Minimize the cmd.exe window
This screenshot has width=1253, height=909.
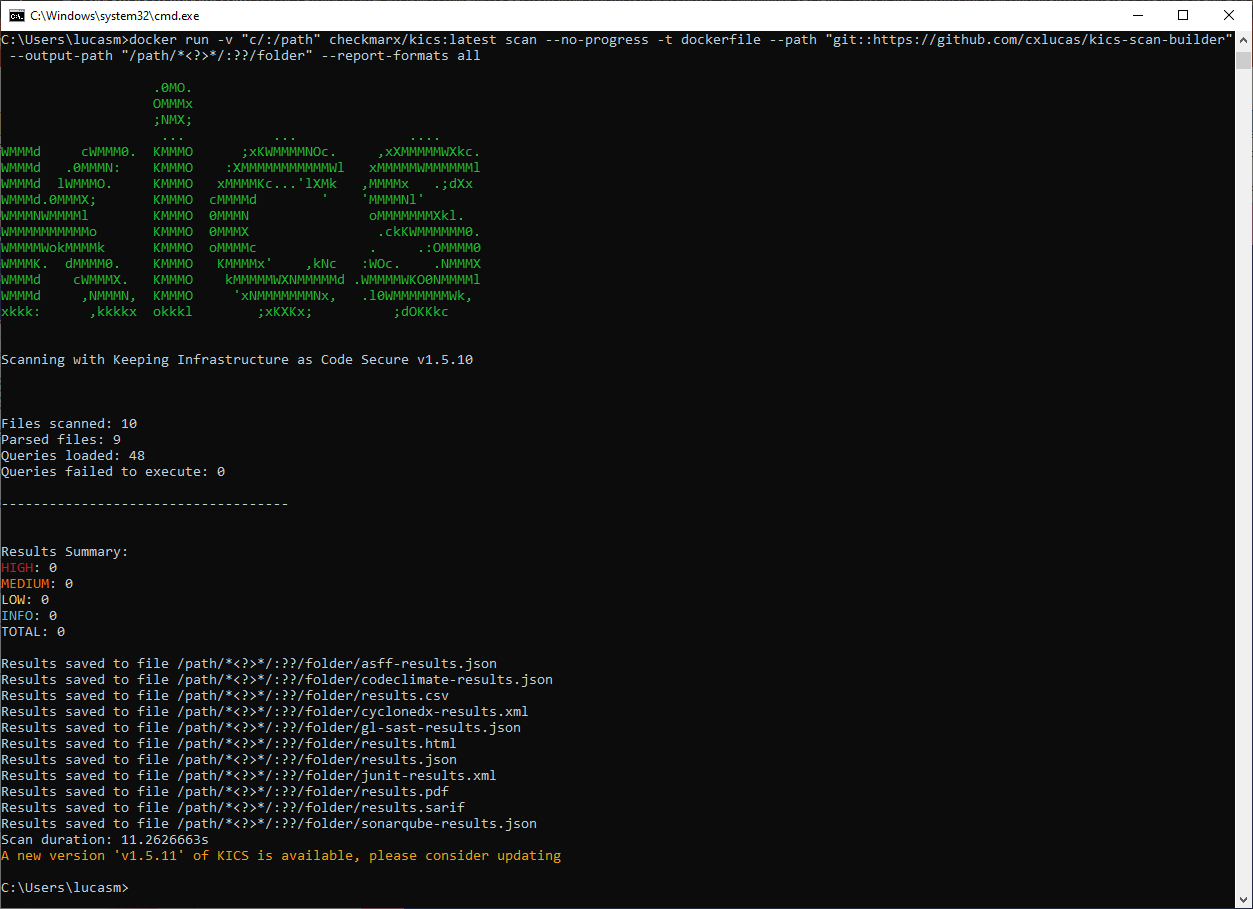(x=1137, y=16)
